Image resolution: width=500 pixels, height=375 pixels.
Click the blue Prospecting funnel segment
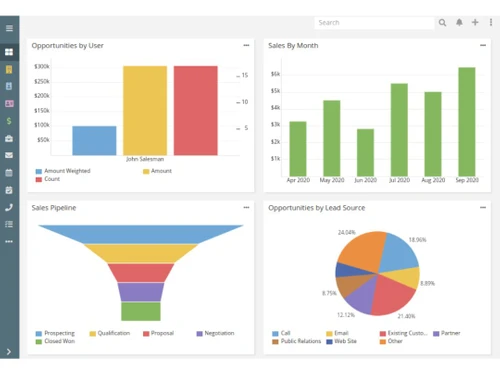[141, 234]
